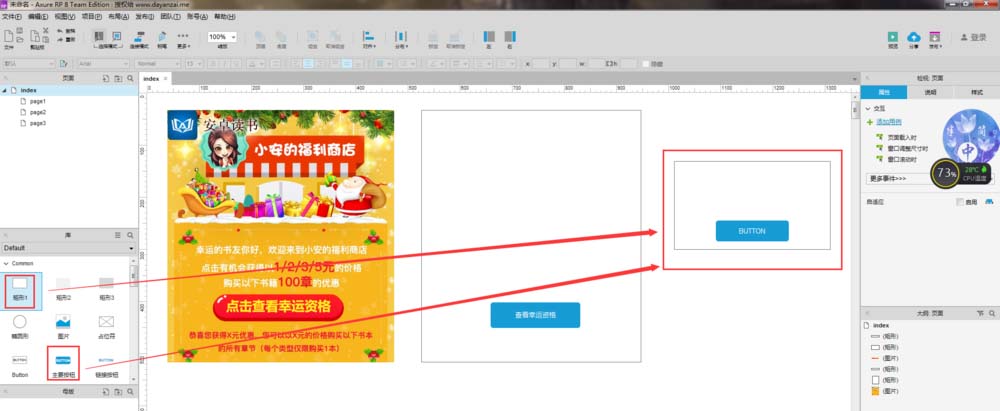The height and width of the screenshot is (411, 1000).
Task: Open the 文件 (File) menu
Action: point(12,17)
